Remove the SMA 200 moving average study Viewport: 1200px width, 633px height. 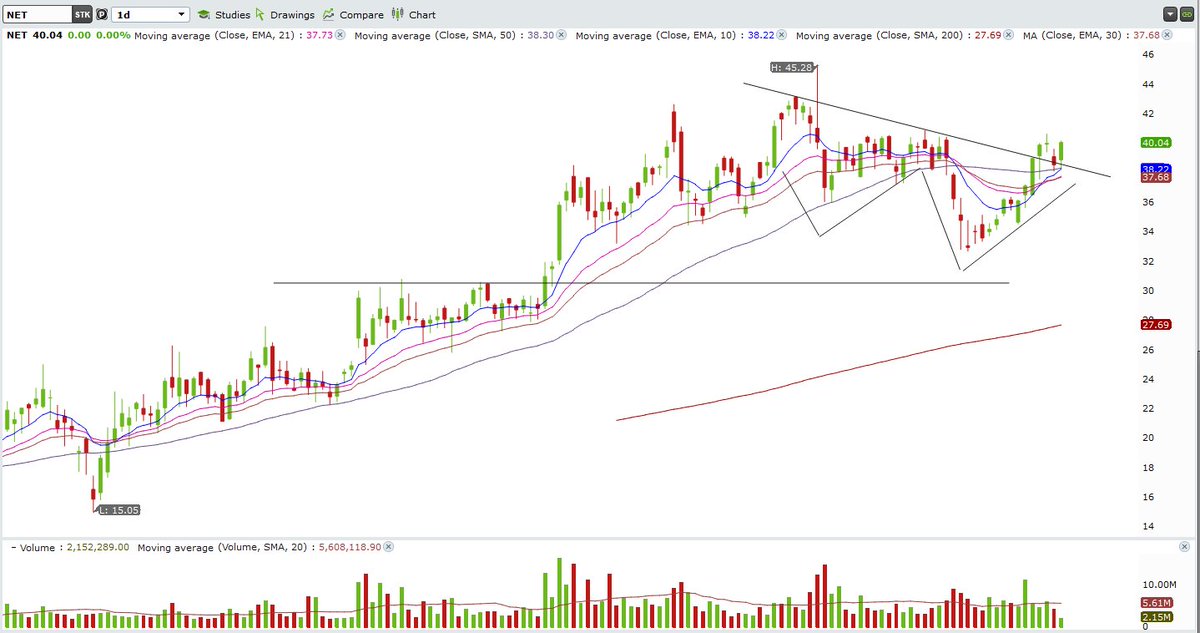[x=1009, y=35]
